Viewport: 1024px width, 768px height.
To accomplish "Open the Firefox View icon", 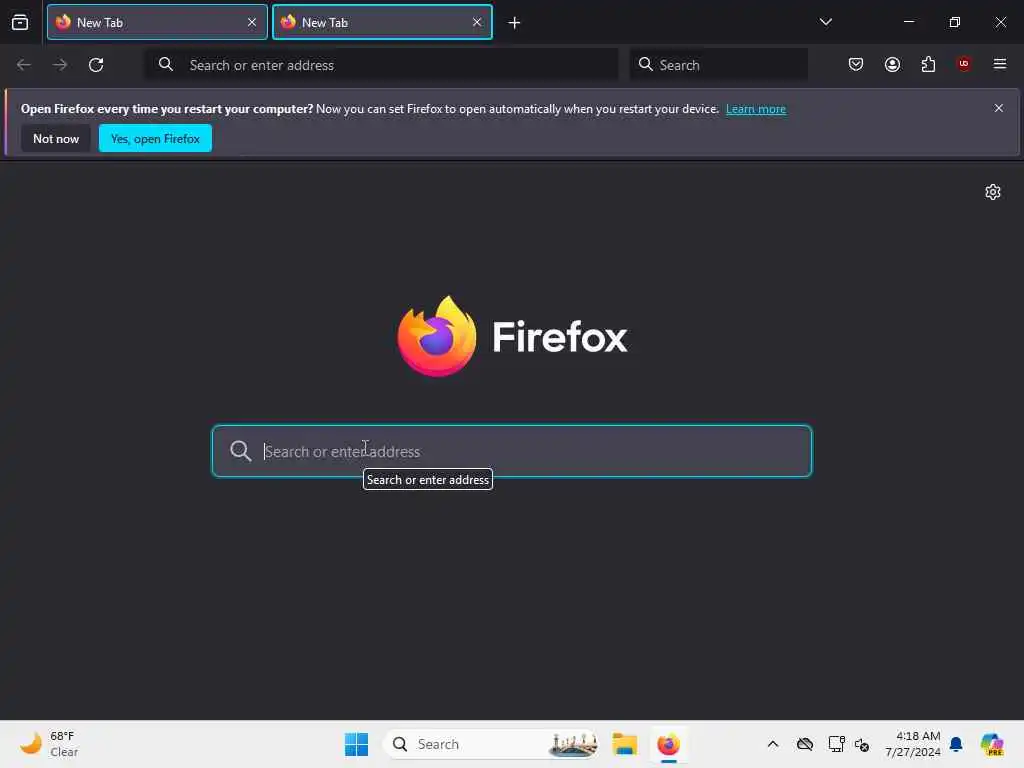I will click(x=20, y=22).
